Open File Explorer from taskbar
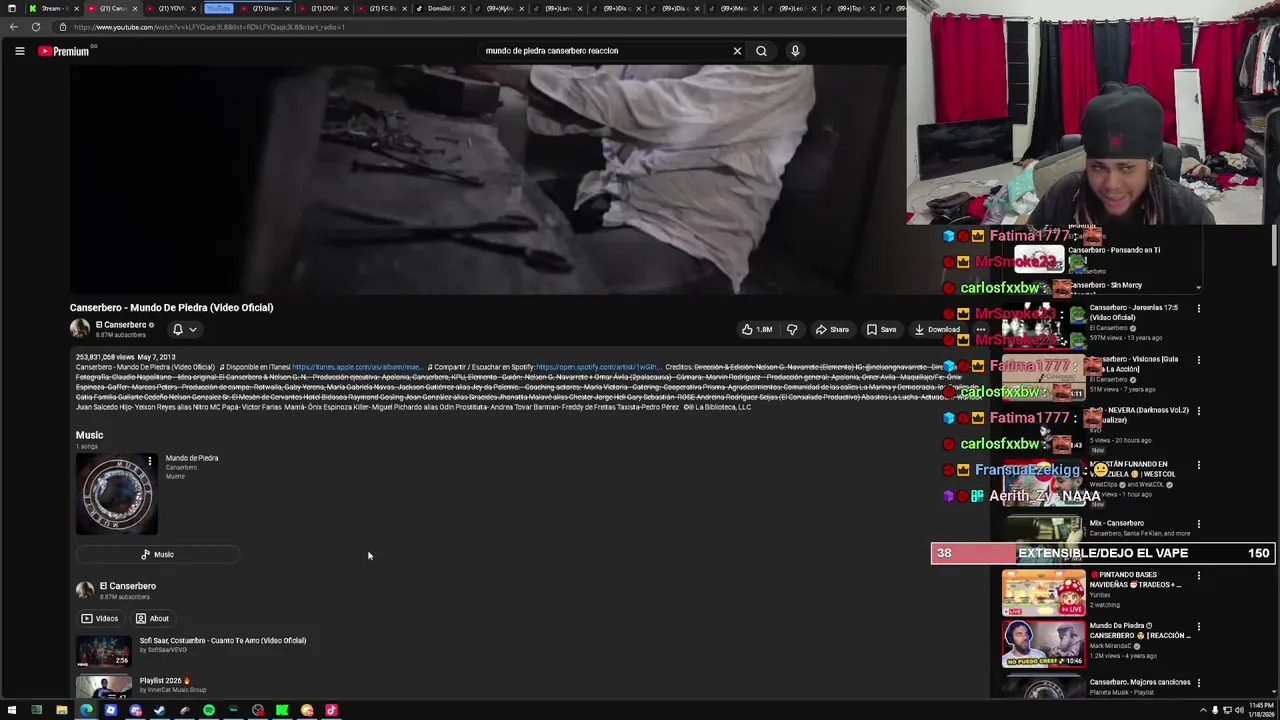The image size is (1280, 720). tap(61, 711)
